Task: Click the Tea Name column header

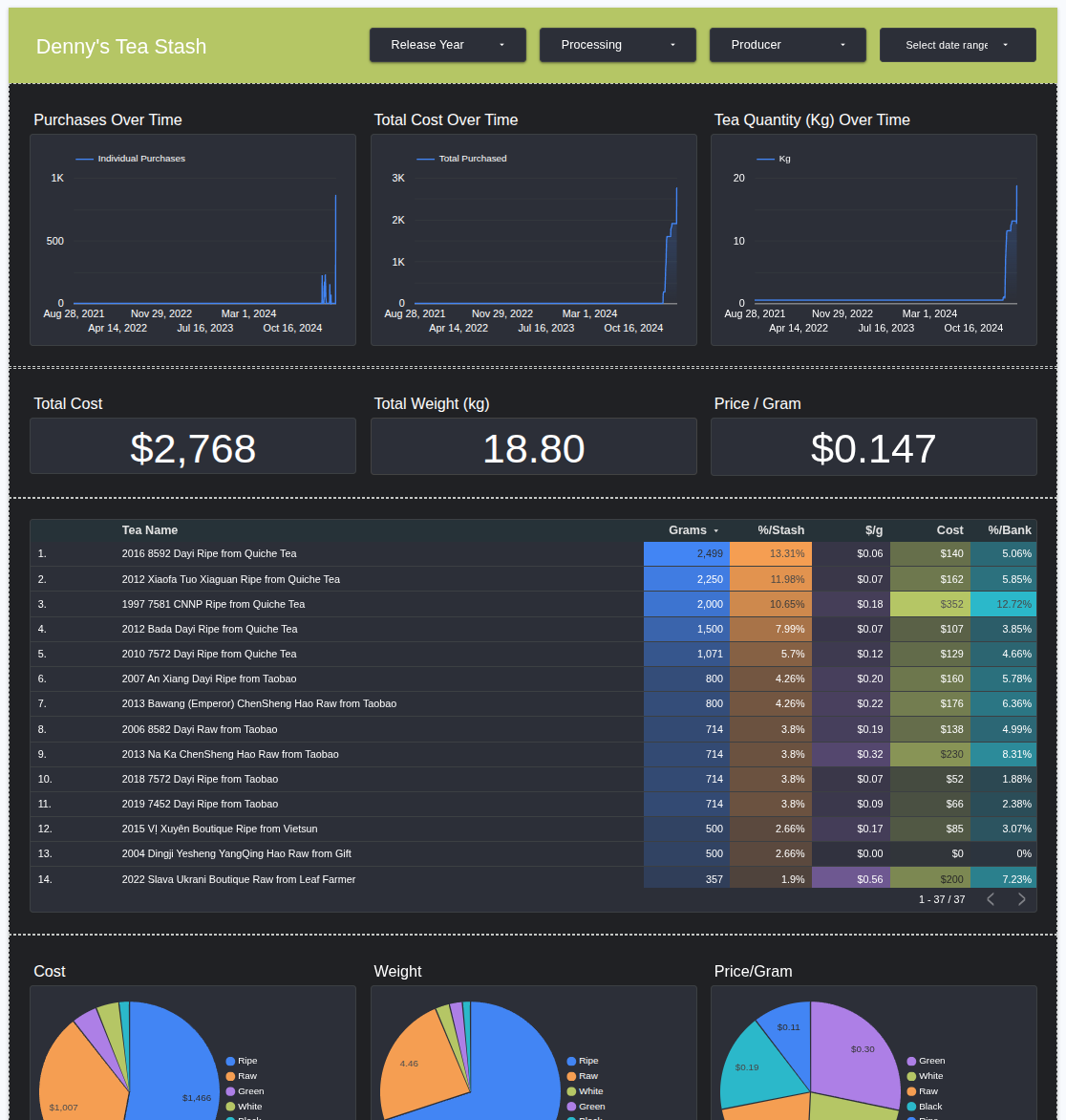Action: coord(150,530)
